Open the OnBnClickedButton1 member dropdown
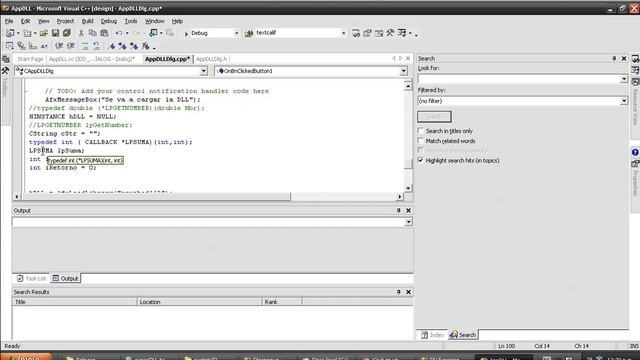 point(403,71)
